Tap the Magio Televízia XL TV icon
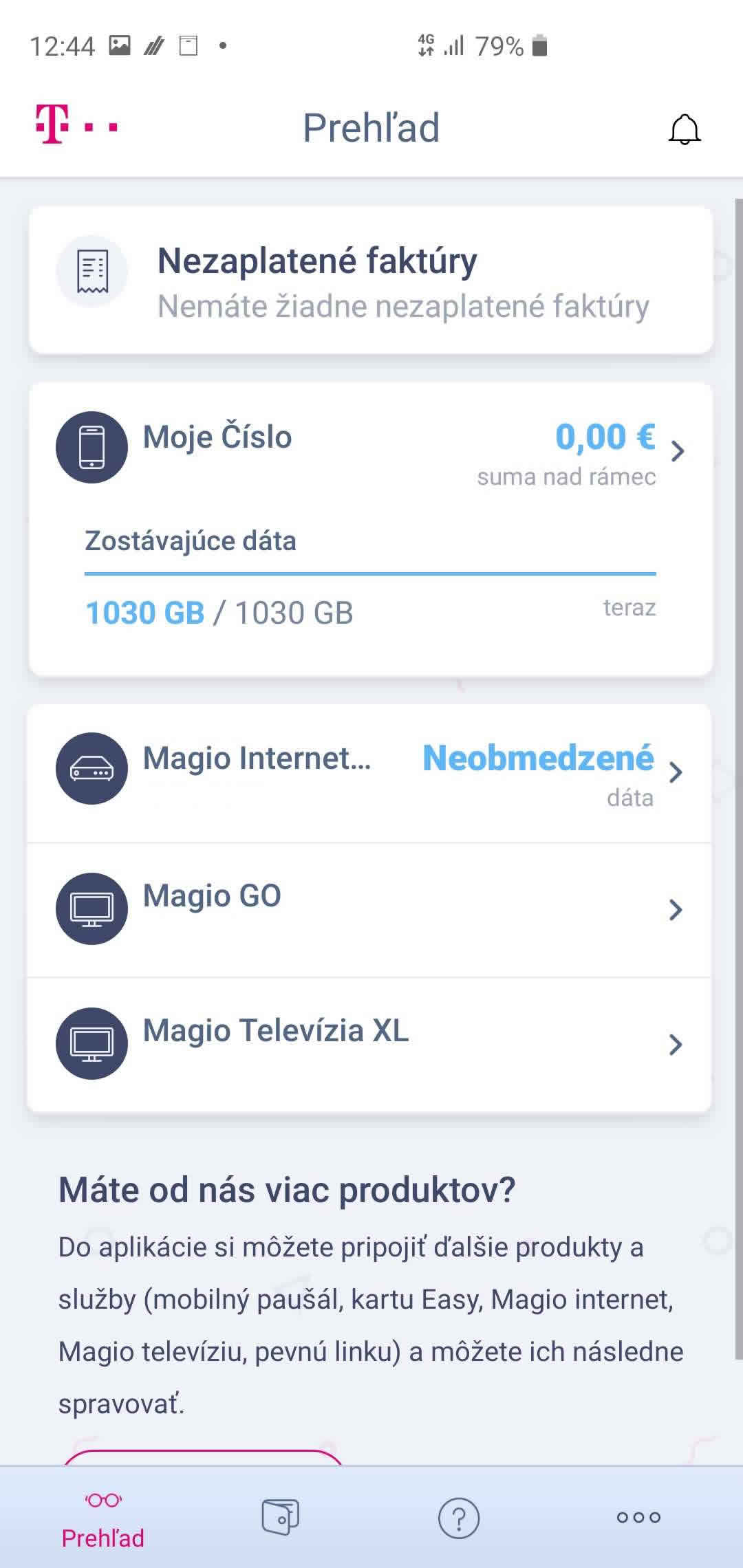 (x=91, y=1043)
